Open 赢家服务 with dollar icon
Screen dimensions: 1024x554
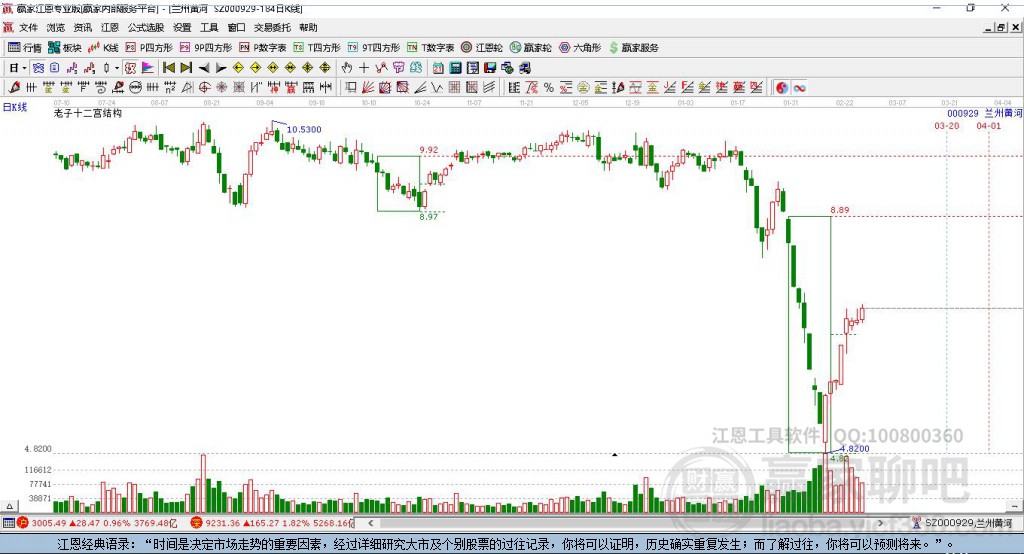coord(633,48)
